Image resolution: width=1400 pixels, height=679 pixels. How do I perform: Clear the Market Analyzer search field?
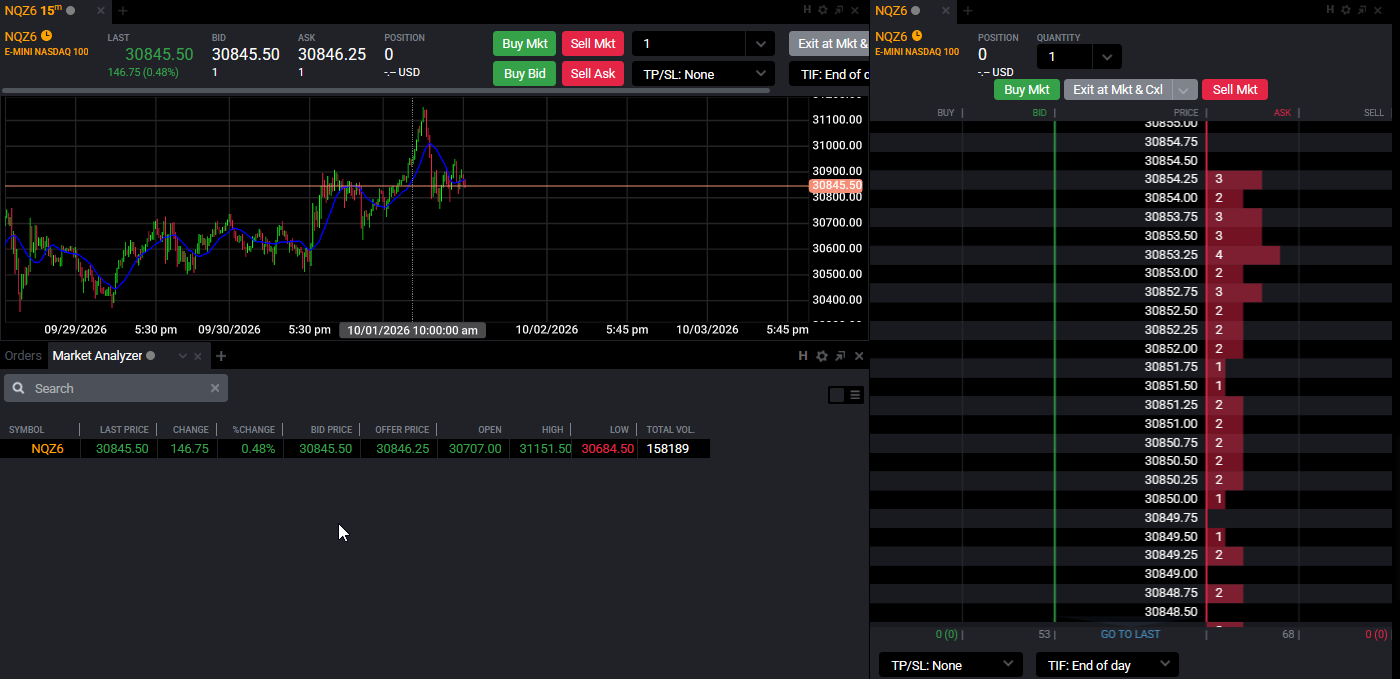(214, 388)
